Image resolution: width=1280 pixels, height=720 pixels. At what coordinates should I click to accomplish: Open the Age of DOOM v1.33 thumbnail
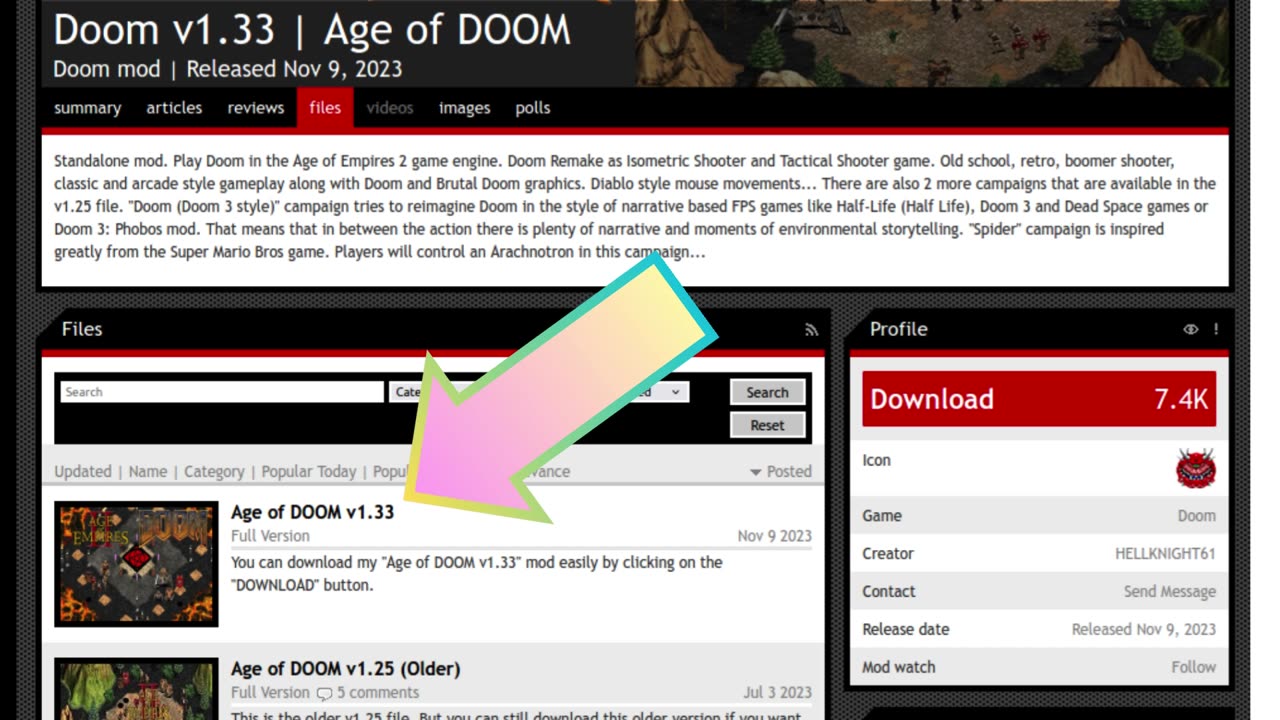[x=136, y=564]
